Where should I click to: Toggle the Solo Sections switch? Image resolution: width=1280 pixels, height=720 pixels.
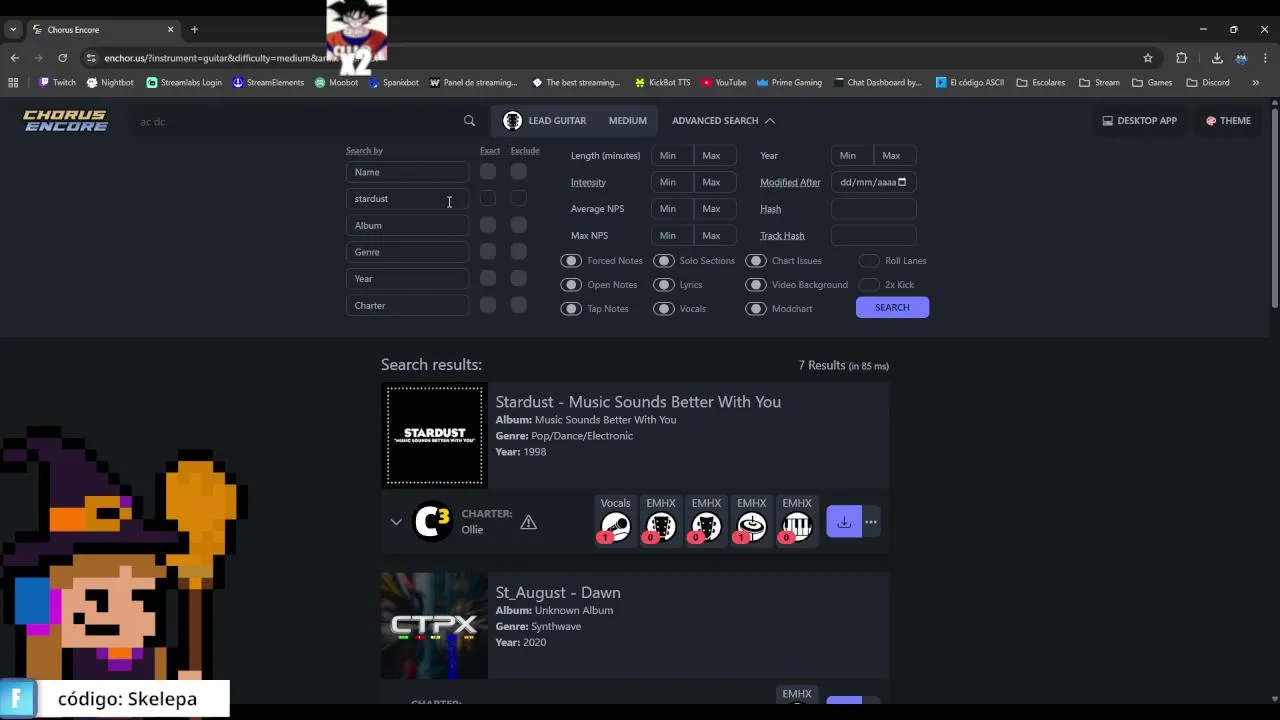(x=664, y=261)
